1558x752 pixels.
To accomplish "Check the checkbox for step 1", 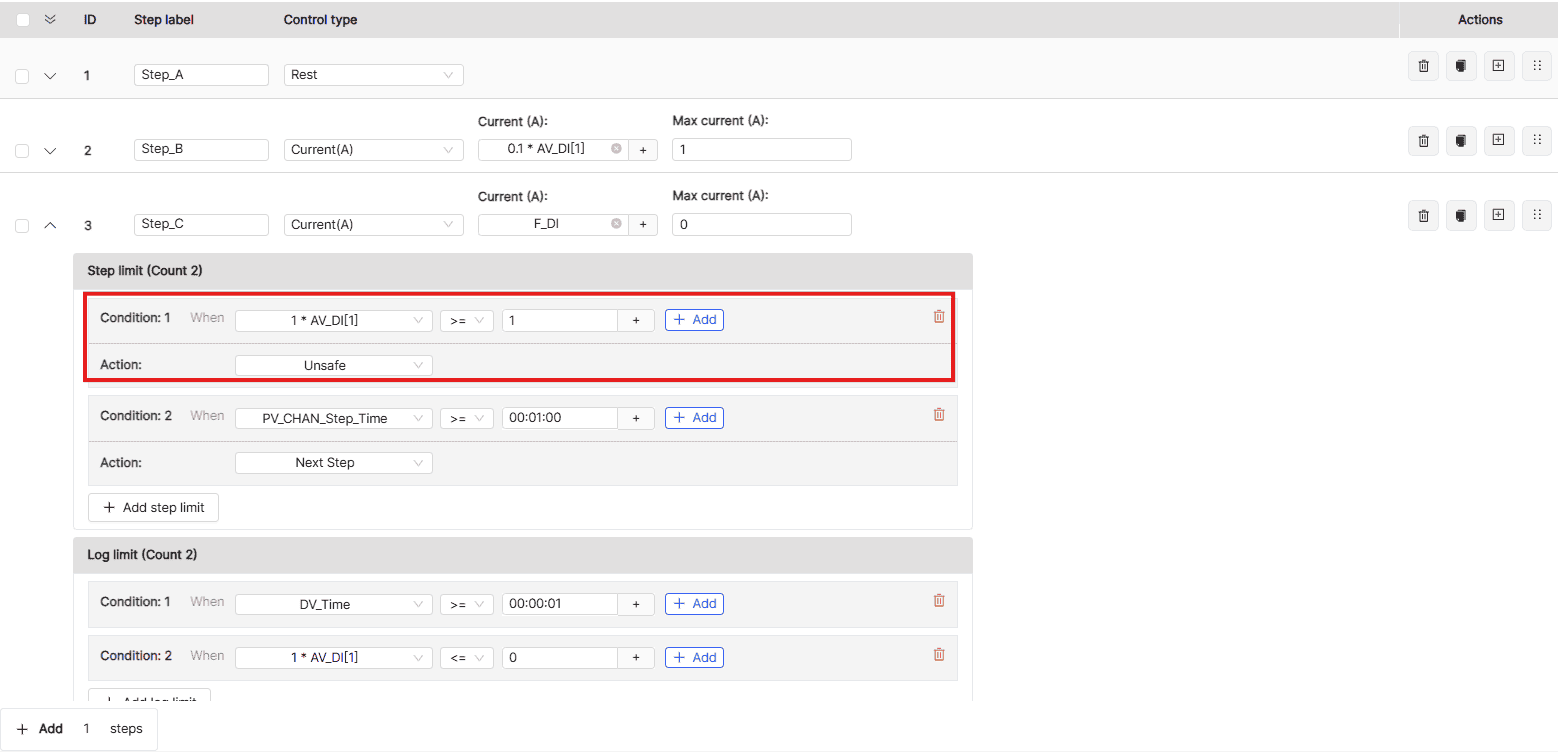I will coord(23,76).
